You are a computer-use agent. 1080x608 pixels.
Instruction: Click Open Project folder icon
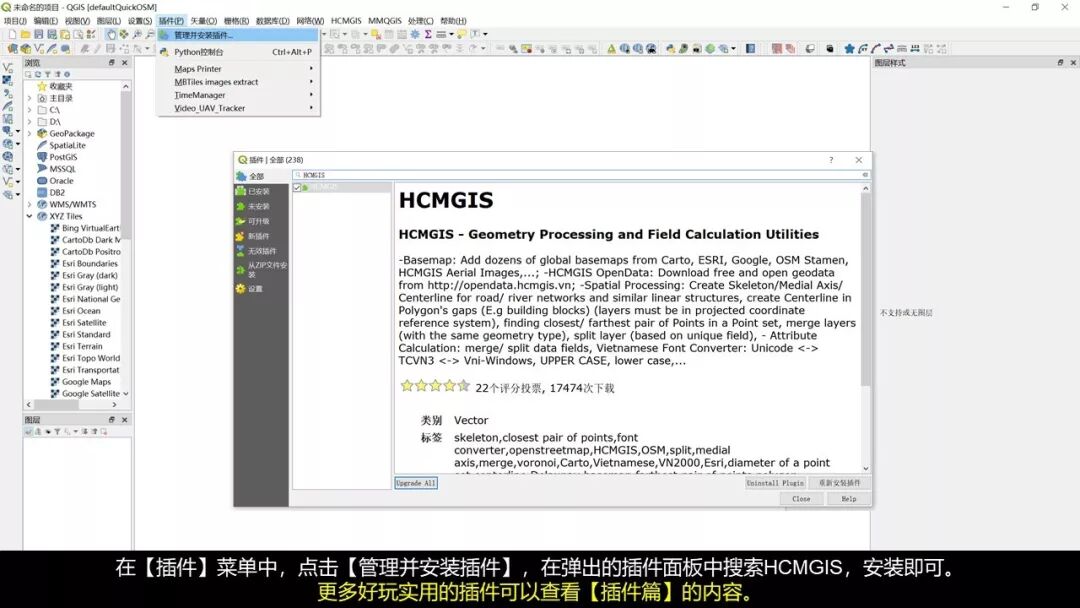click(25, 34)
